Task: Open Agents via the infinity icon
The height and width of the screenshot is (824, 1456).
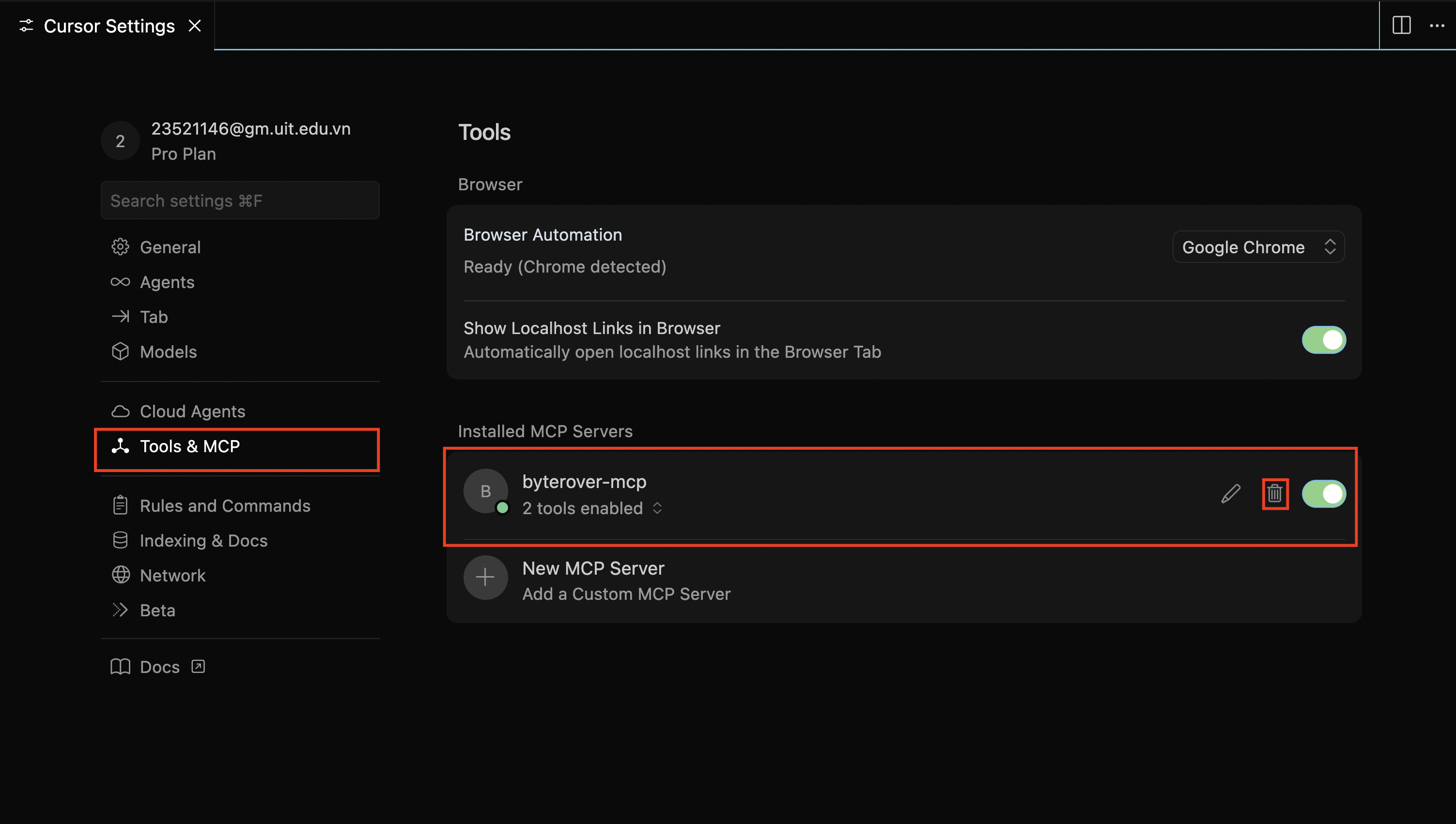Action: [121, 281]
